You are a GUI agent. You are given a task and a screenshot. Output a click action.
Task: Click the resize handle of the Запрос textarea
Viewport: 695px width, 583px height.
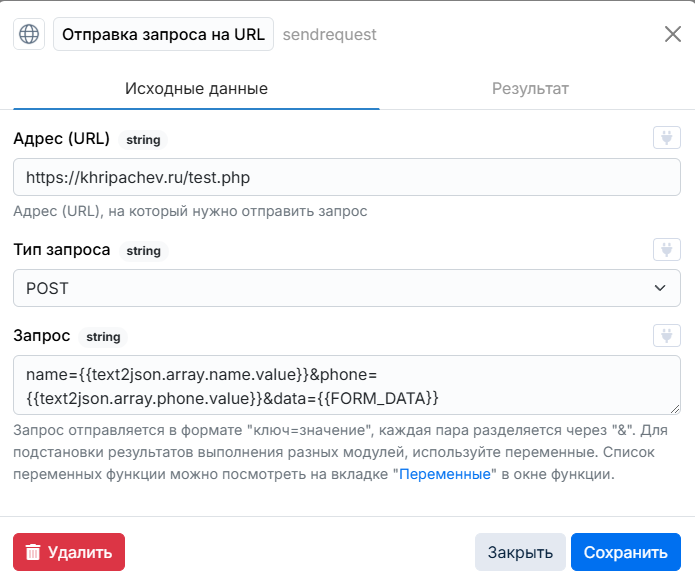(x=675, y=409)
